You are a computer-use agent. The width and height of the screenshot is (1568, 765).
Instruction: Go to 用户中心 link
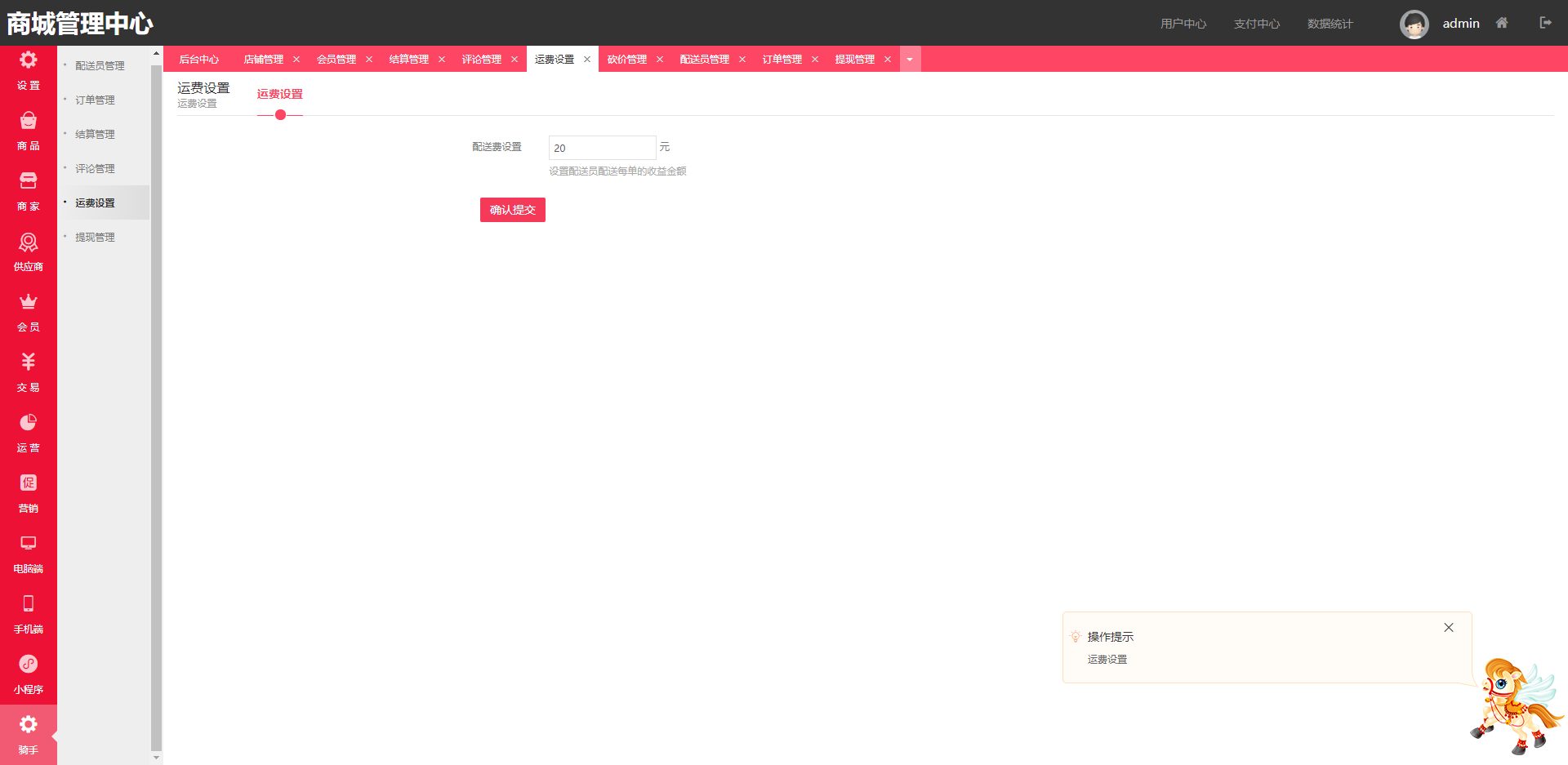(x=1183, y=24)
